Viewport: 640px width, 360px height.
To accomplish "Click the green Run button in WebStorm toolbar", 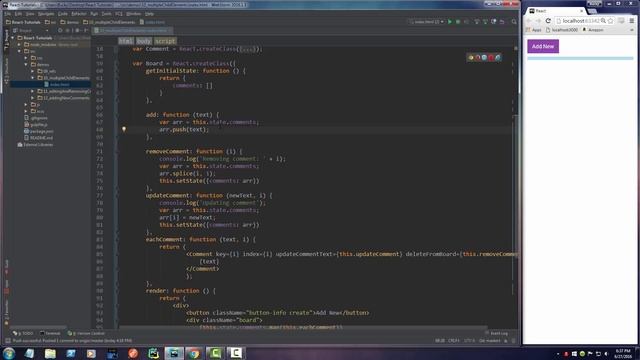I will [x=450, y=22].
